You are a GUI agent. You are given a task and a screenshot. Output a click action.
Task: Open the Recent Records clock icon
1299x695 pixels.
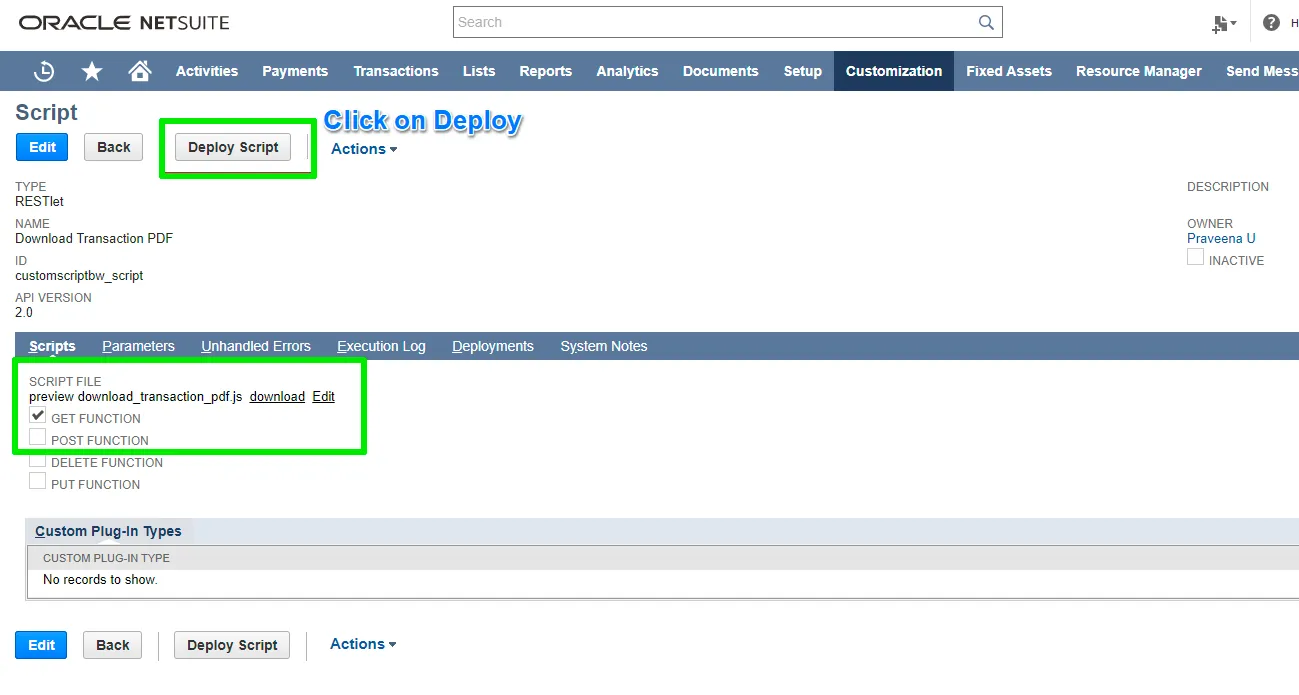pyautogui.click(x=44, y=71)
